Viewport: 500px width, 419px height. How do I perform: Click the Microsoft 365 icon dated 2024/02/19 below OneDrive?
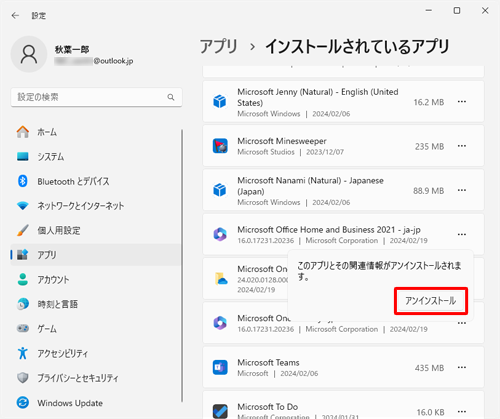(220, 323)
